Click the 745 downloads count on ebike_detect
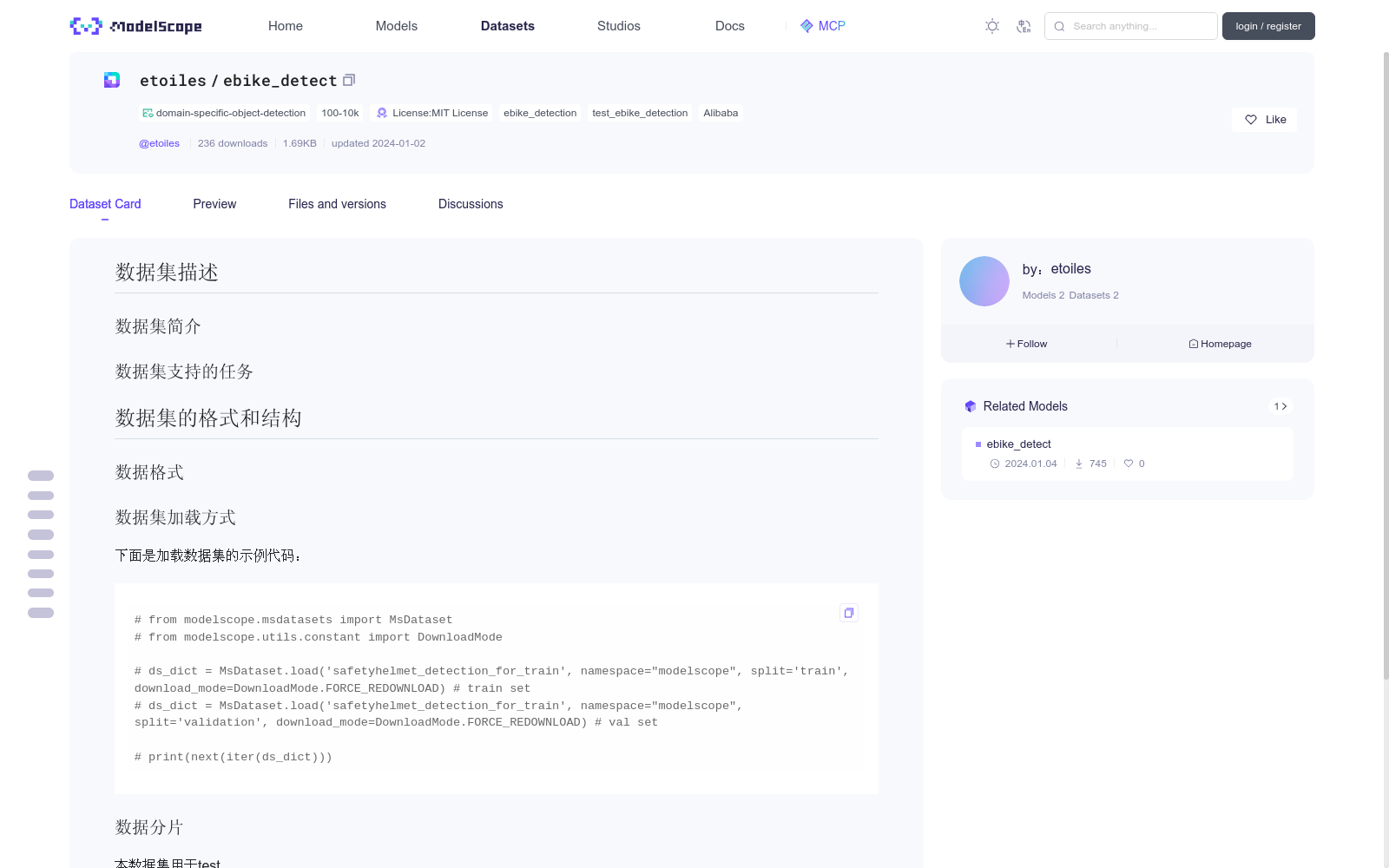 coord(1091,464)
